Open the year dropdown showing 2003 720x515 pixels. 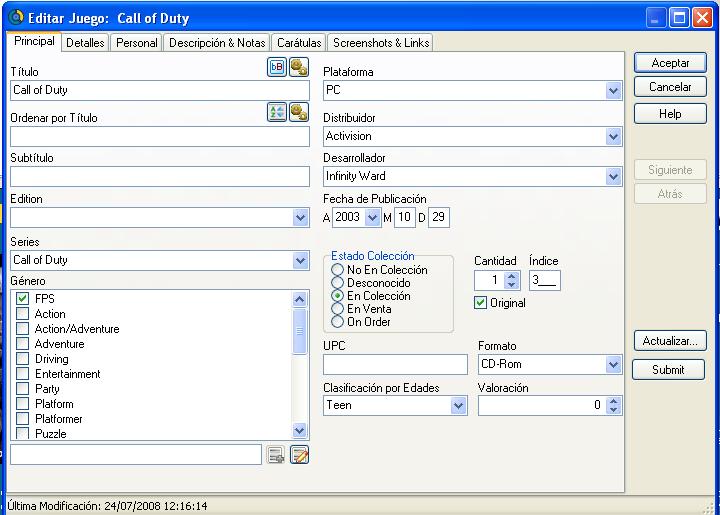tap(372, 217)
